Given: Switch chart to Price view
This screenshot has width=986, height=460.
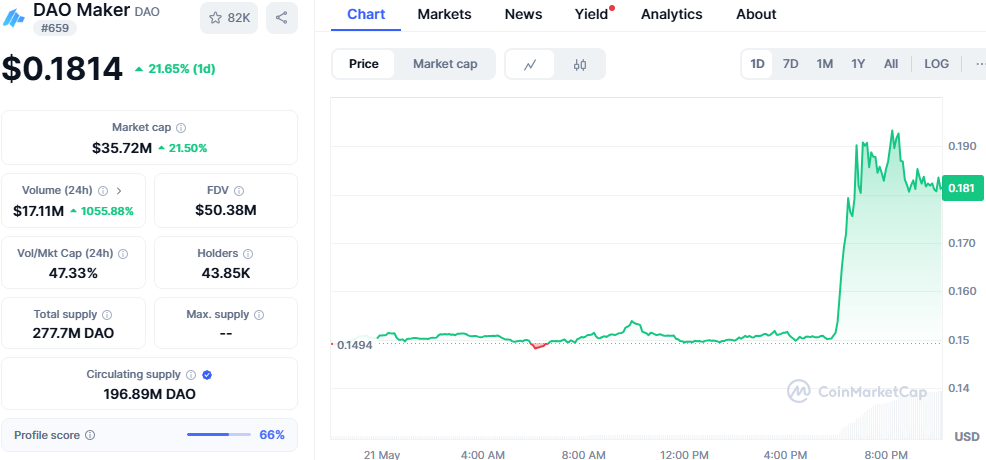Looking at the screenshot, I should (364, 64).
